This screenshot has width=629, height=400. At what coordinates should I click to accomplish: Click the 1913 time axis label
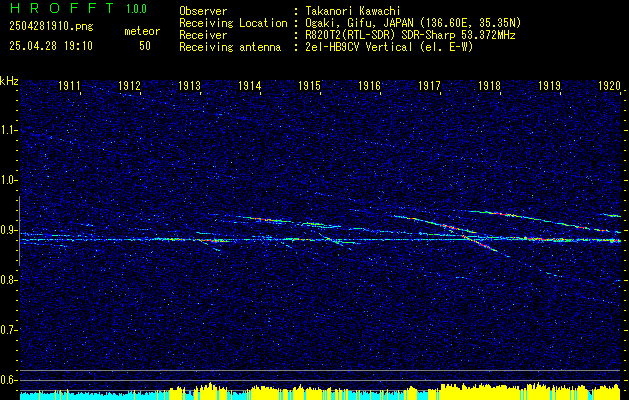click(x=189, y=85)
